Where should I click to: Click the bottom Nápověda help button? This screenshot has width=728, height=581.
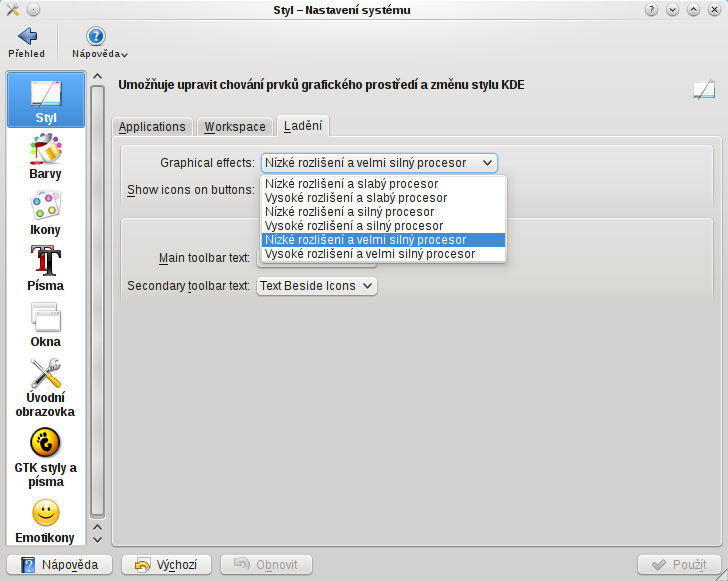[59, 565]
